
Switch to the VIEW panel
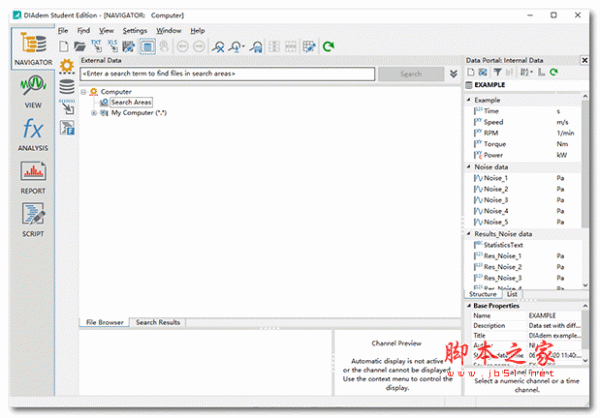(33, 91)
